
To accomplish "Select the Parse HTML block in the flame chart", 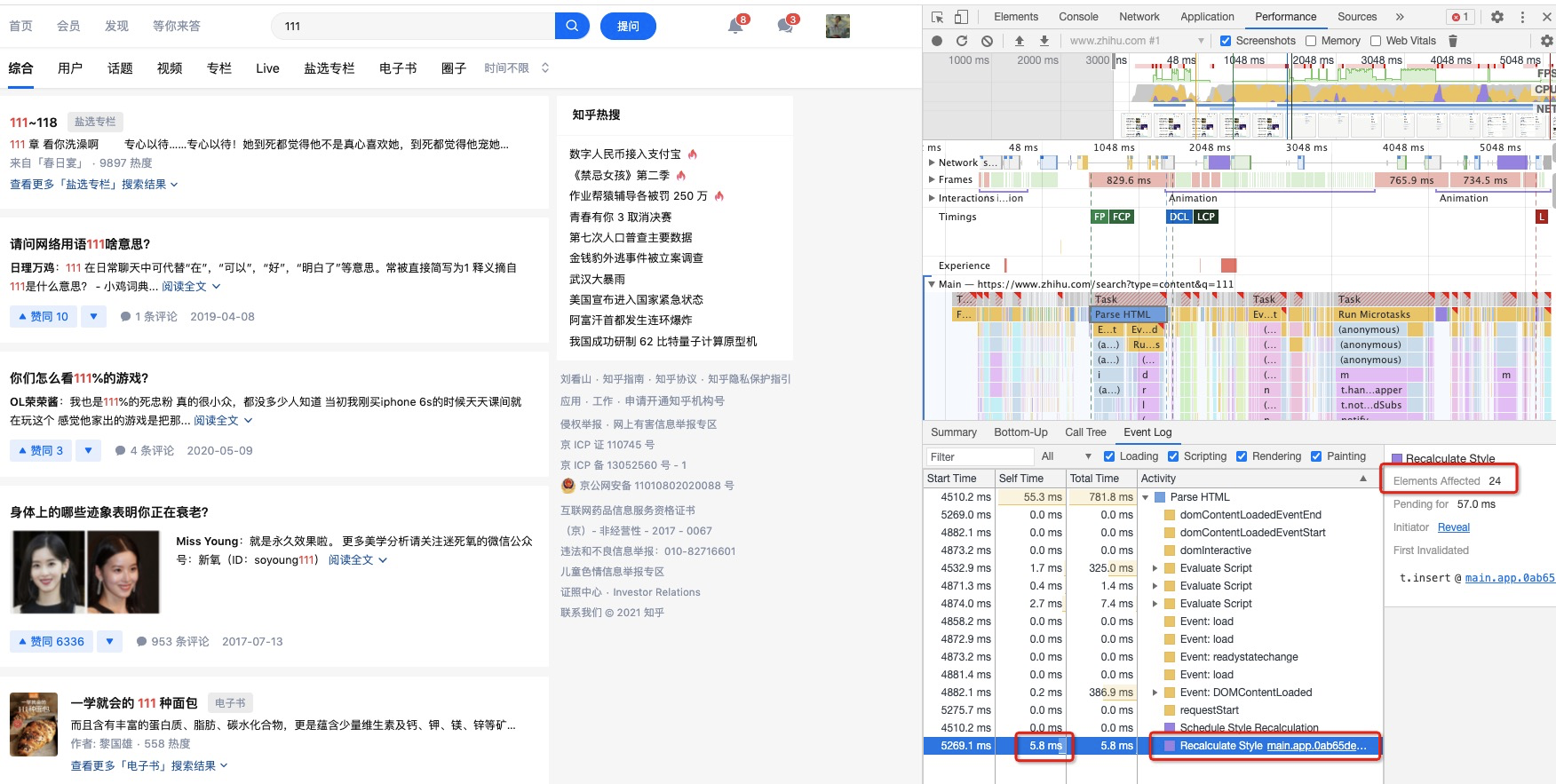I will (1128, 314).
